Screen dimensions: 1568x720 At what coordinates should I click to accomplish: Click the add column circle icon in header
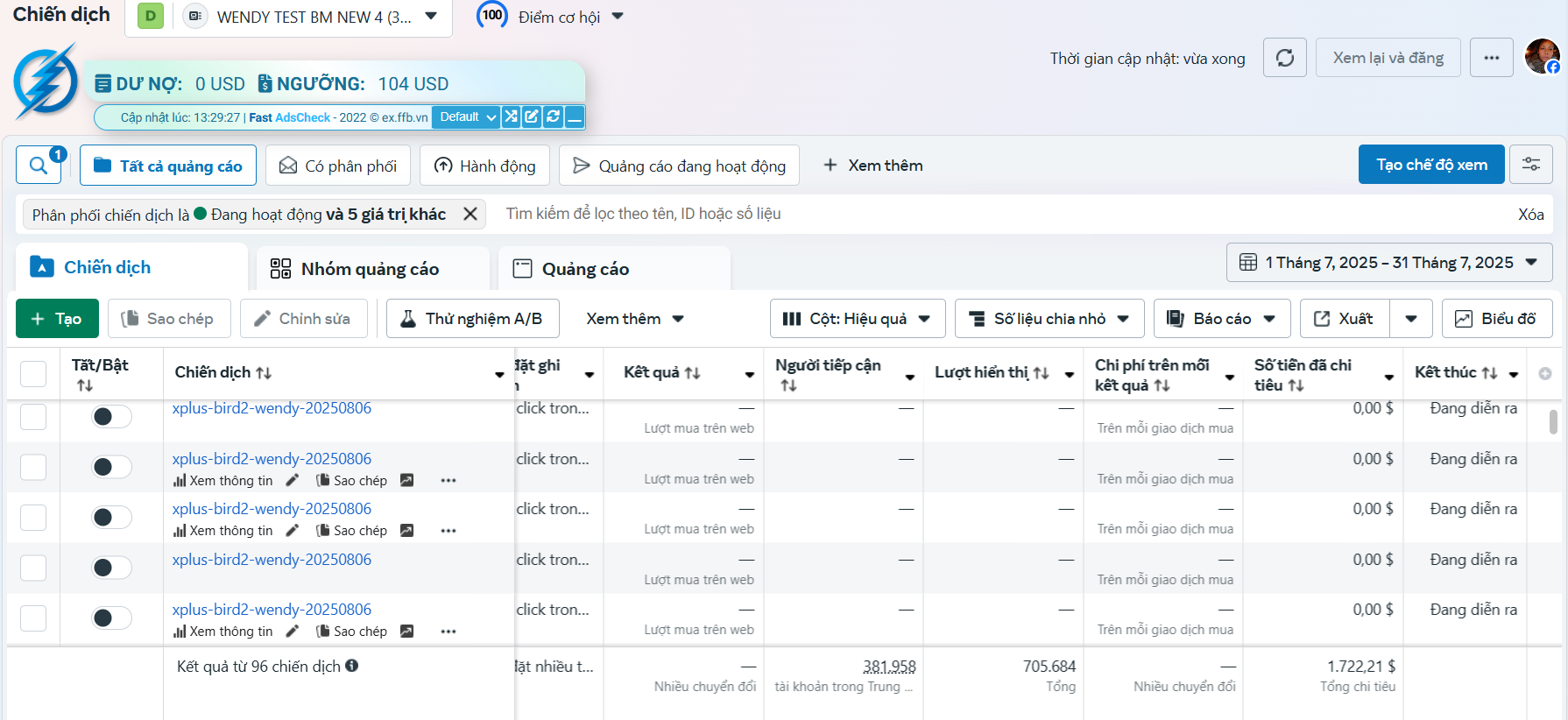point(1545,373)
